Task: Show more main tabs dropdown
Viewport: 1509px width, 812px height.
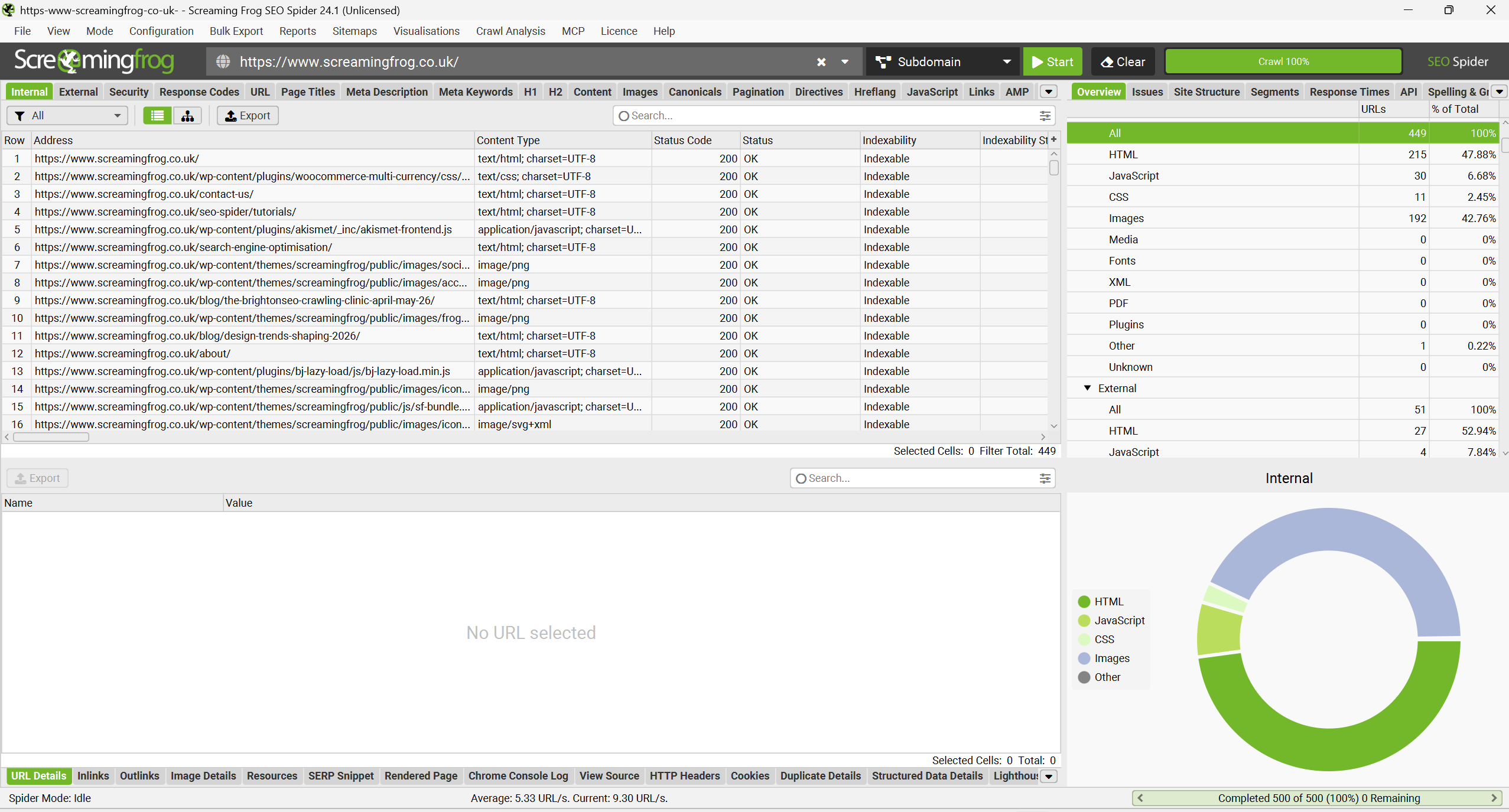Action: (x=1049, y=92)
